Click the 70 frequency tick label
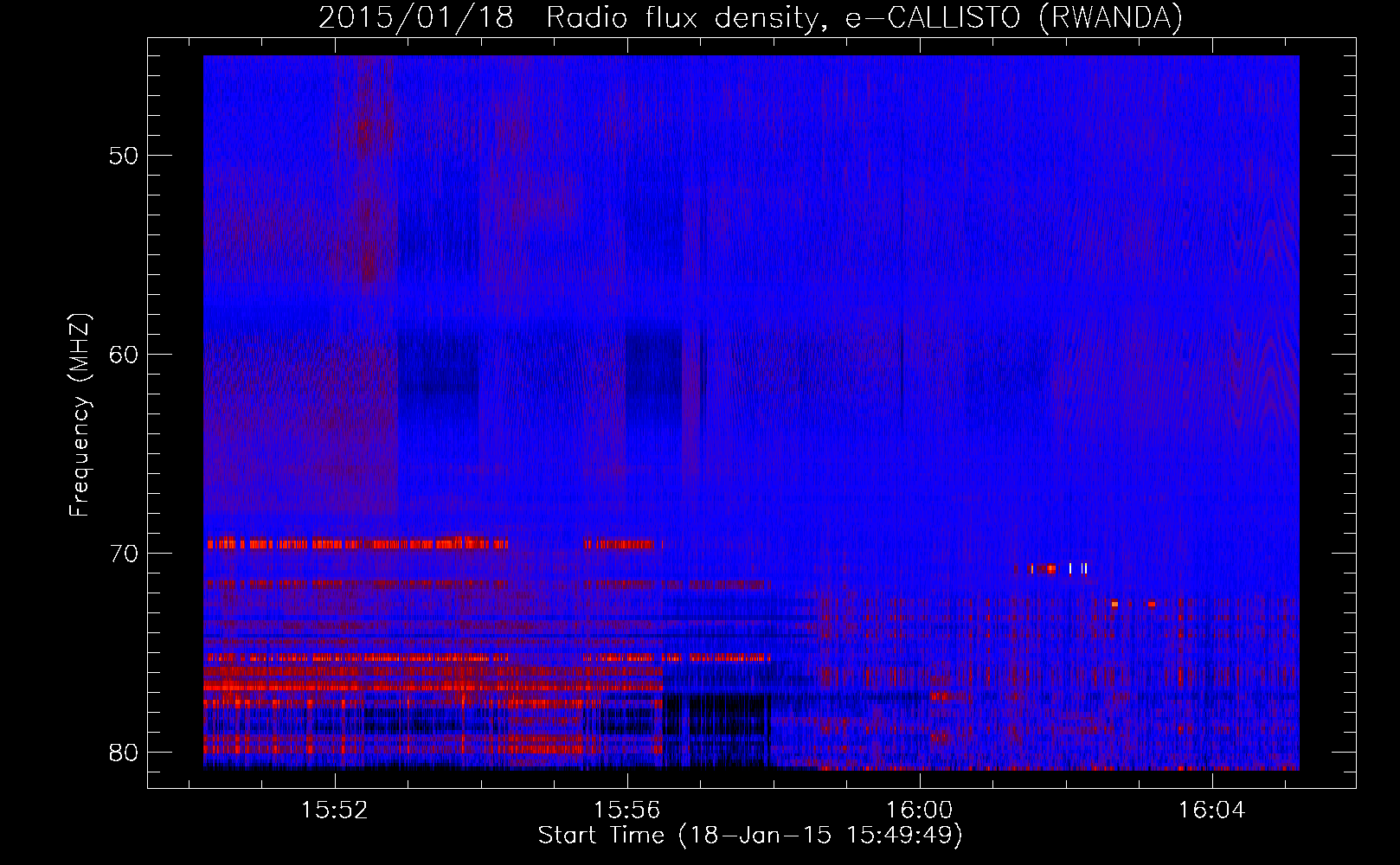The width and height of the screenshot is (1400, 865). 124,554
